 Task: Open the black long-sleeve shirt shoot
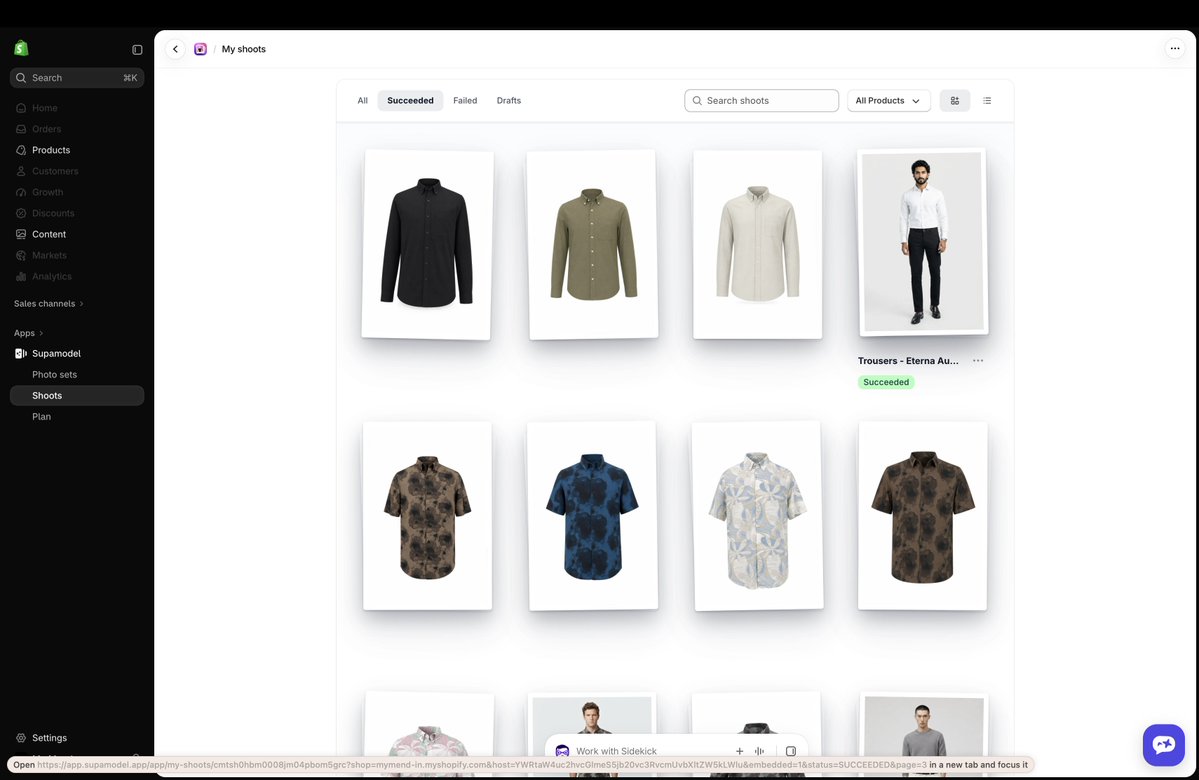pyautogui.click(x=427, y=244)
